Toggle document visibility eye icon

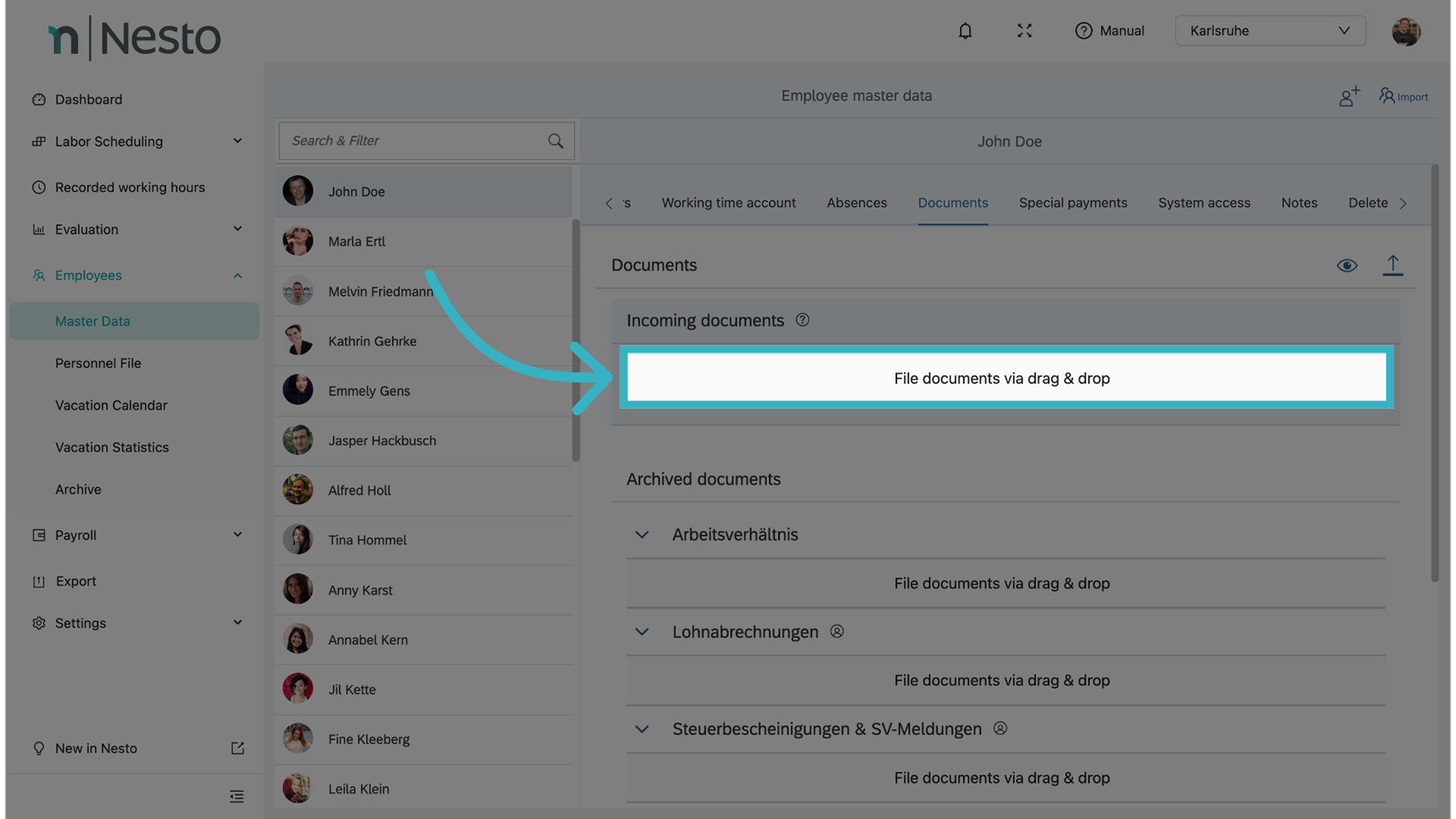point(1347,265)
